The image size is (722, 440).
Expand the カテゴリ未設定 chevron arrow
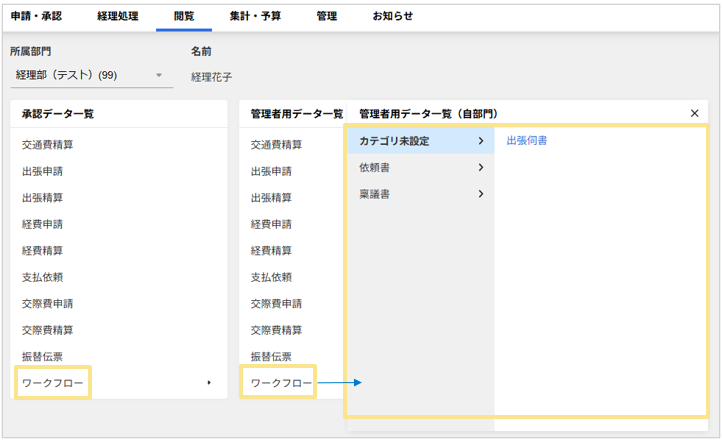point(481,141)
